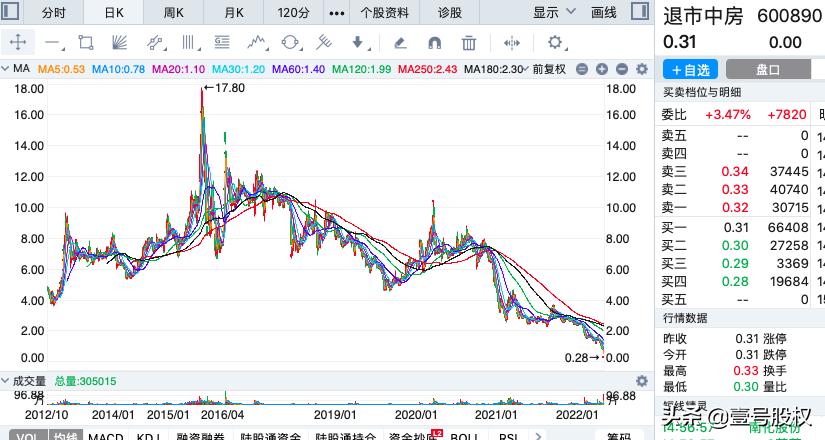The width and height of the screenshot is (825, 440).
Task: Click the 2019/01 date axis label
Action: point(335,415)
